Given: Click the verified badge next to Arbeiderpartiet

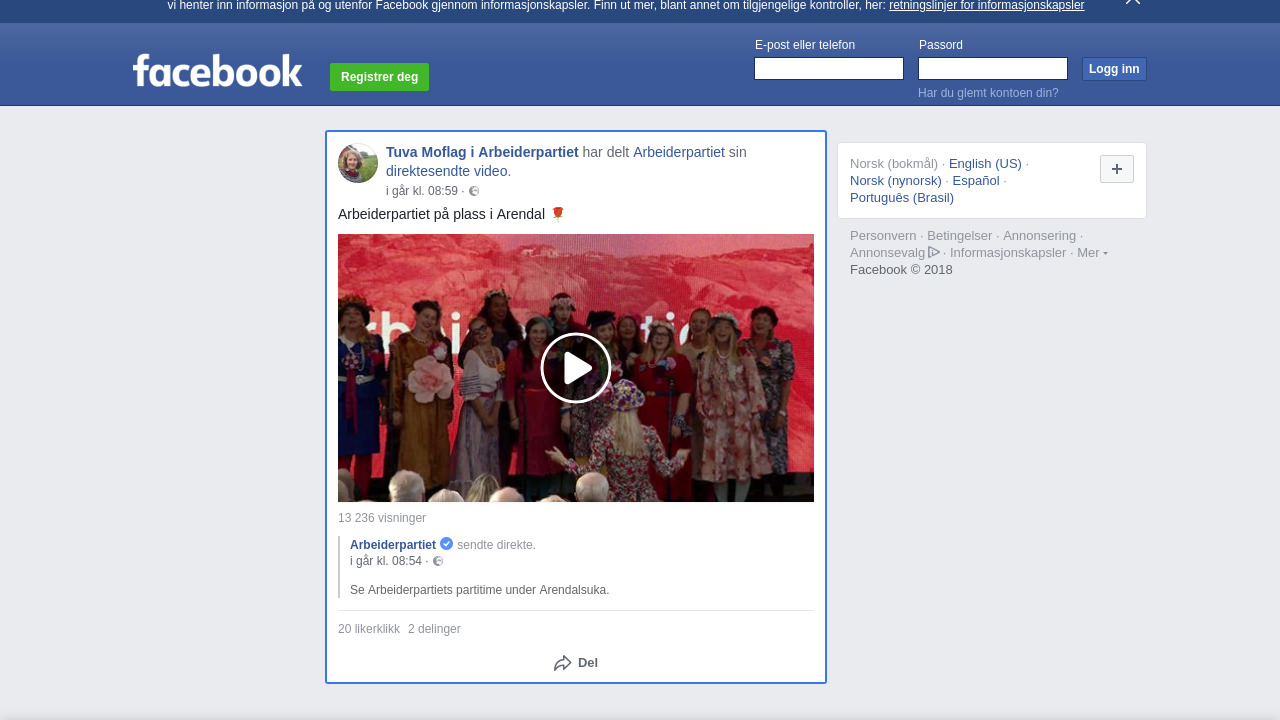Looking at the screenshot, I should 447,544.
